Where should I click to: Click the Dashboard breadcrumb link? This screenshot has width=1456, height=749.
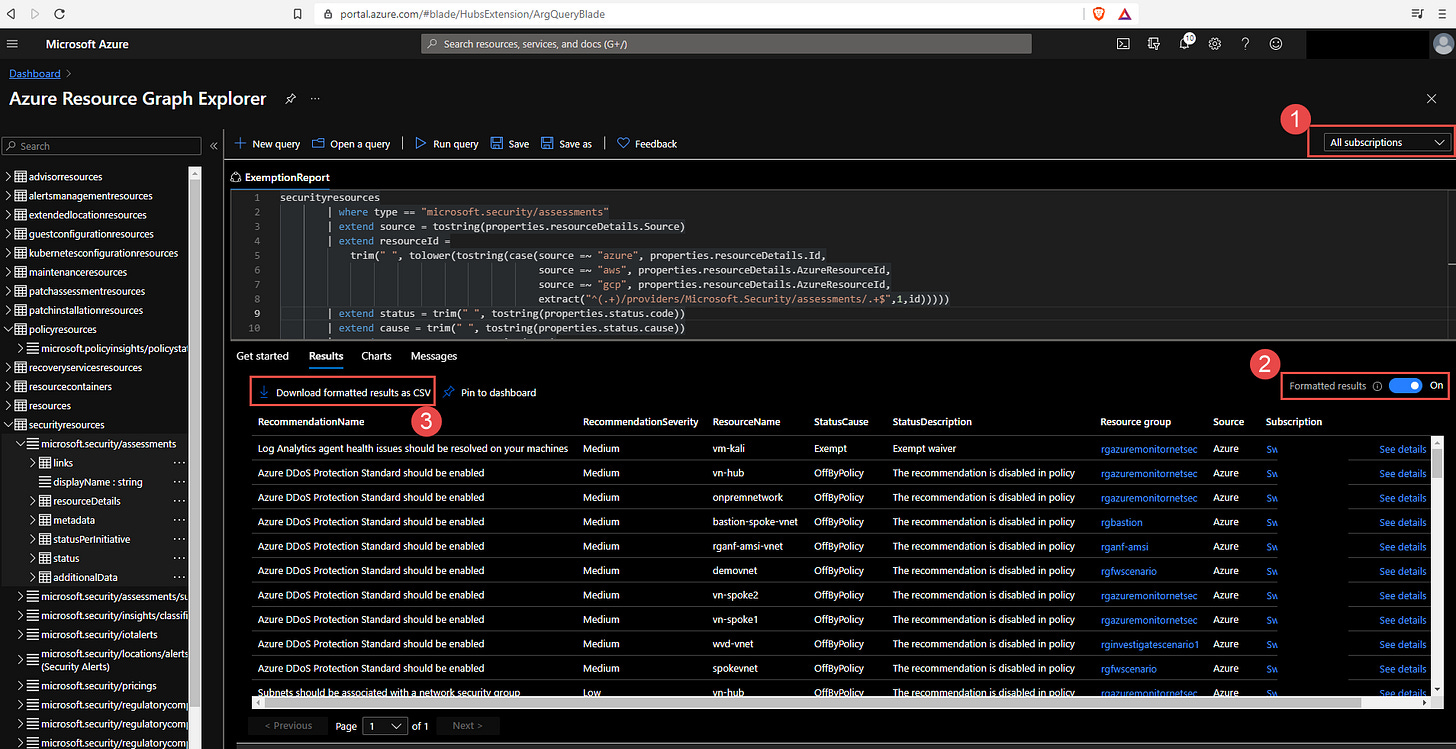[x=34, y=74]
